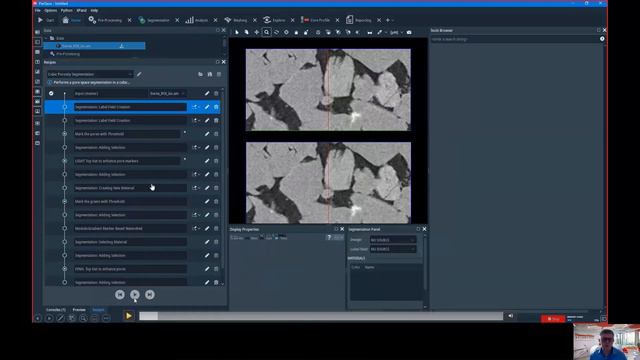Switch to the Start workroom tab
640x360 pixels.
(x=46, y=20)
